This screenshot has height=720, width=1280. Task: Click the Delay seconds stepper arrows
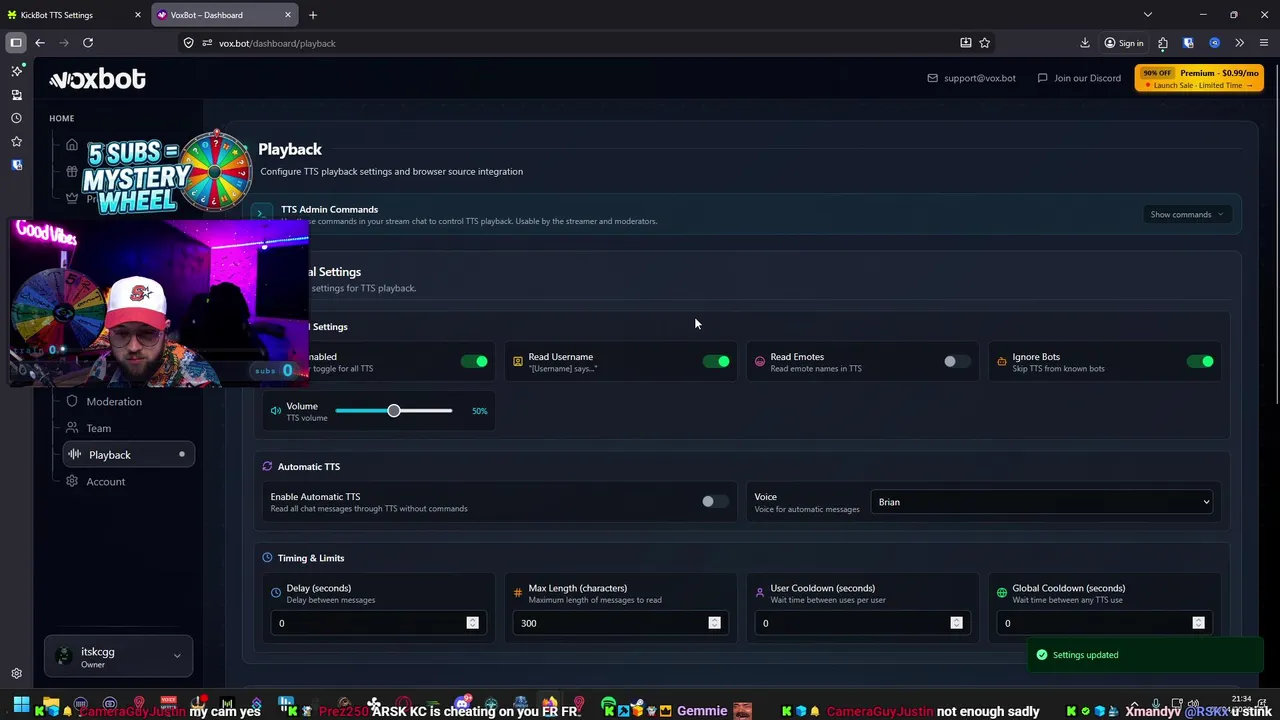tap(472, 623)
